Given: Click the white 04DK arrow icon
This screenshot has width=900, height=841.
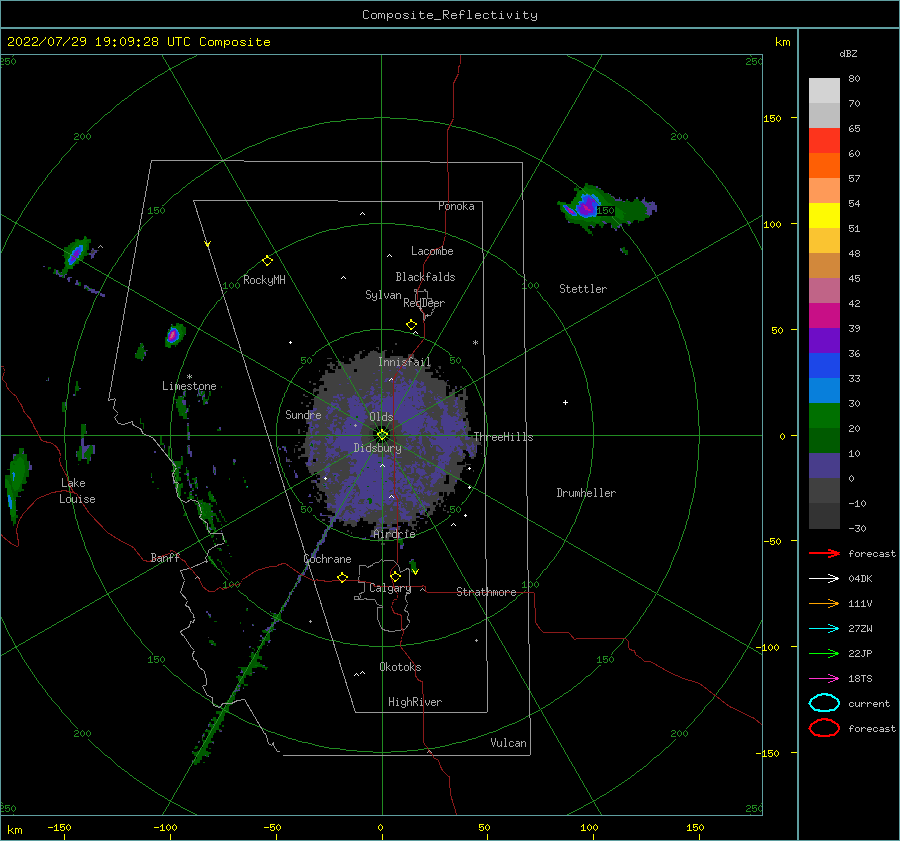Looking at the screenshot, I should (x=824, y=578).
